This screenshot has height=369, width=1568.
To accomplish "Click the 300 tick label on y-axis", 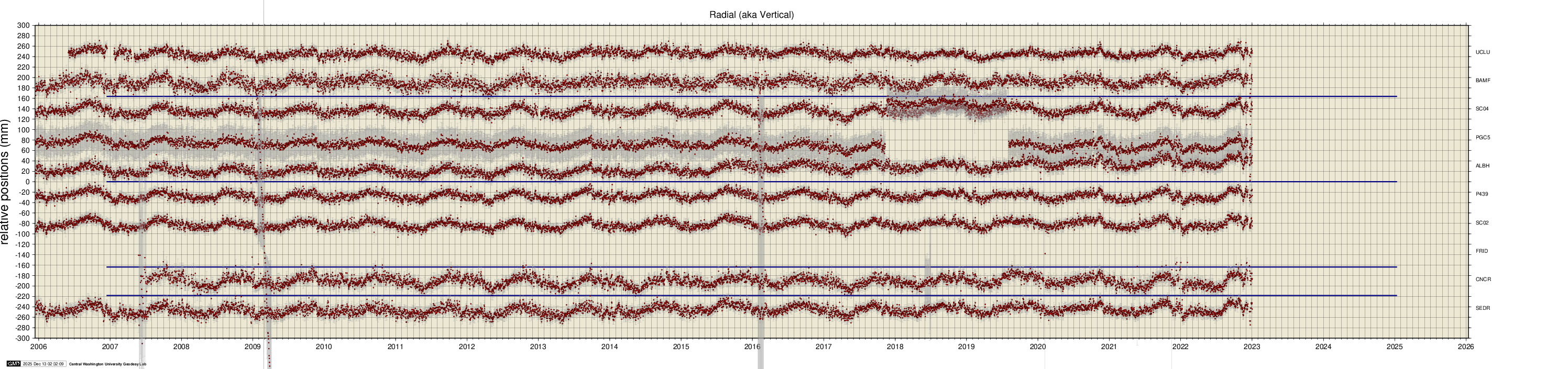I will pyautogui.click(x=23, y=26).
